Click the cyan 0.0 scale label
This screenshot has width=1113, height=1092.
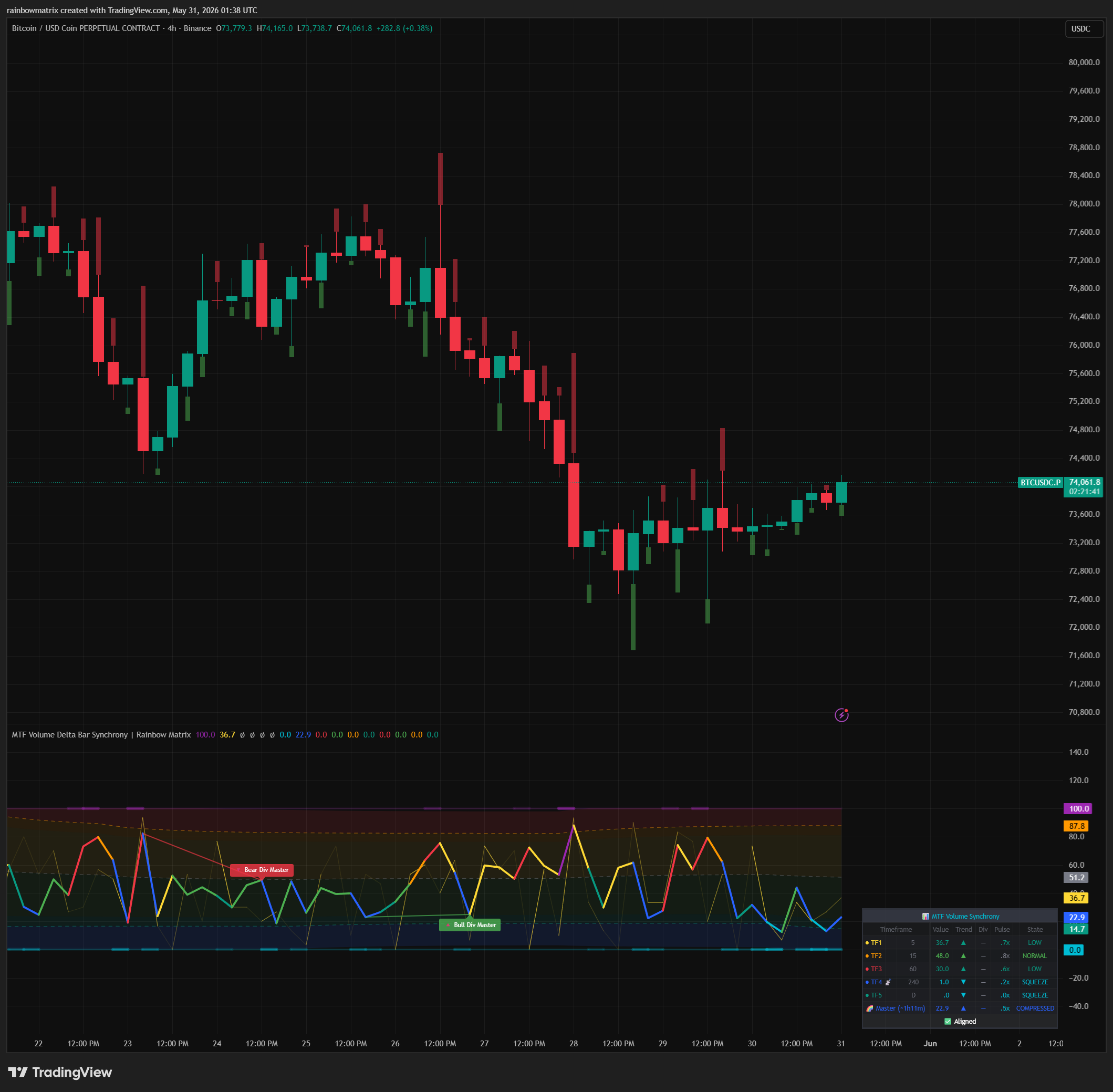1074,950
